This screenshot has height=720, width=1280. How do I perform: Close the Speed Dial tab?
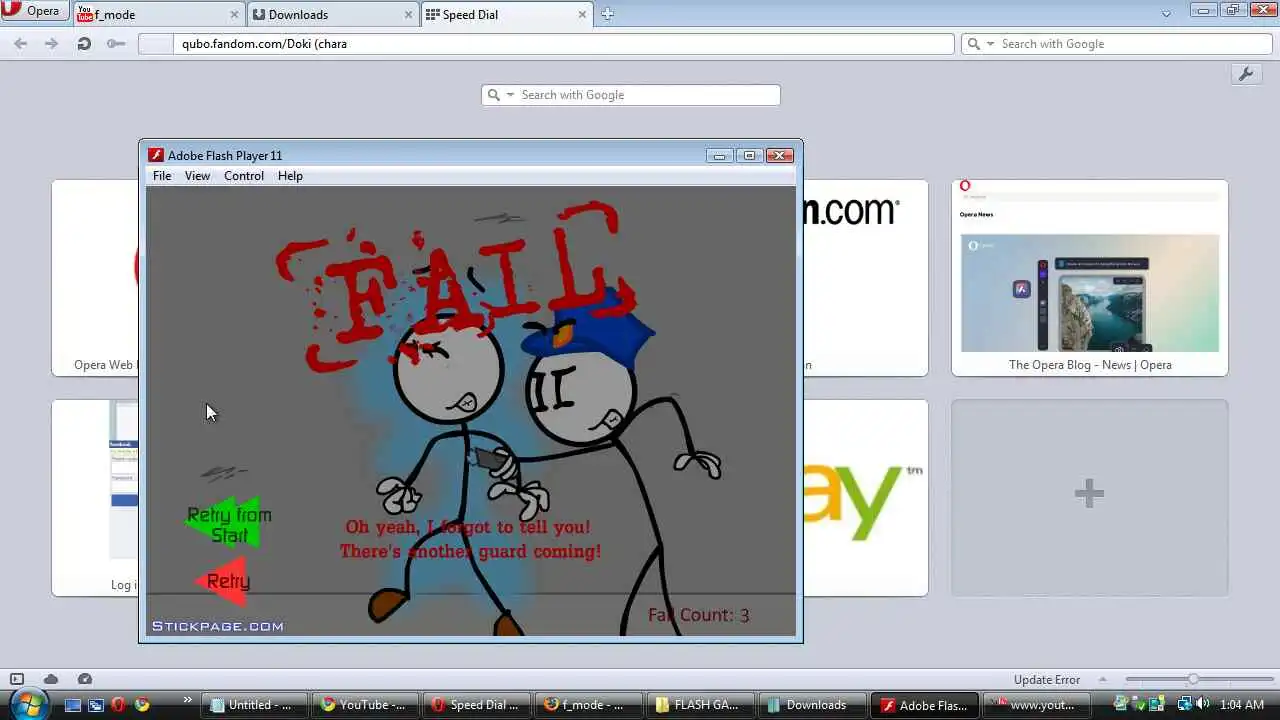583,15
